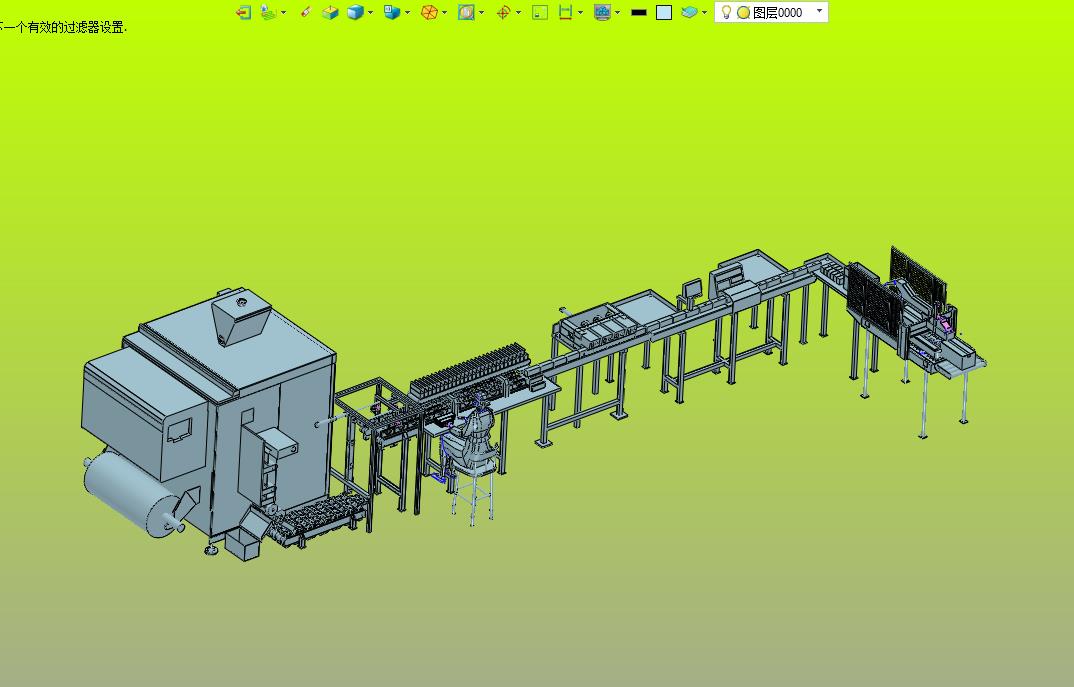Screen dimensions: 1074x687
Task: Open shaded cube display dropdown arrow
Action: point(371,12)
